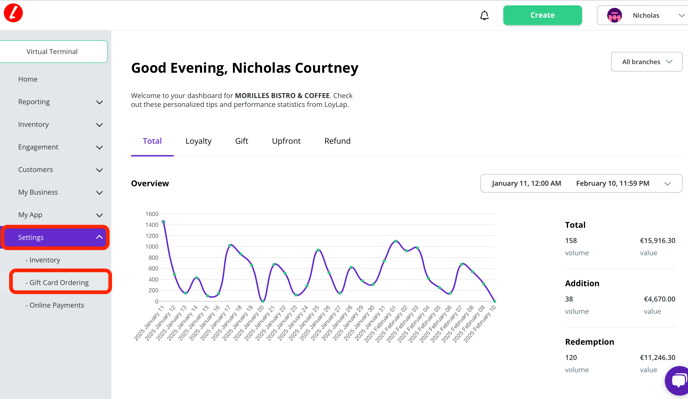Click the Total value €15,916.30
688x399 pixels.
tap(657, 241)
